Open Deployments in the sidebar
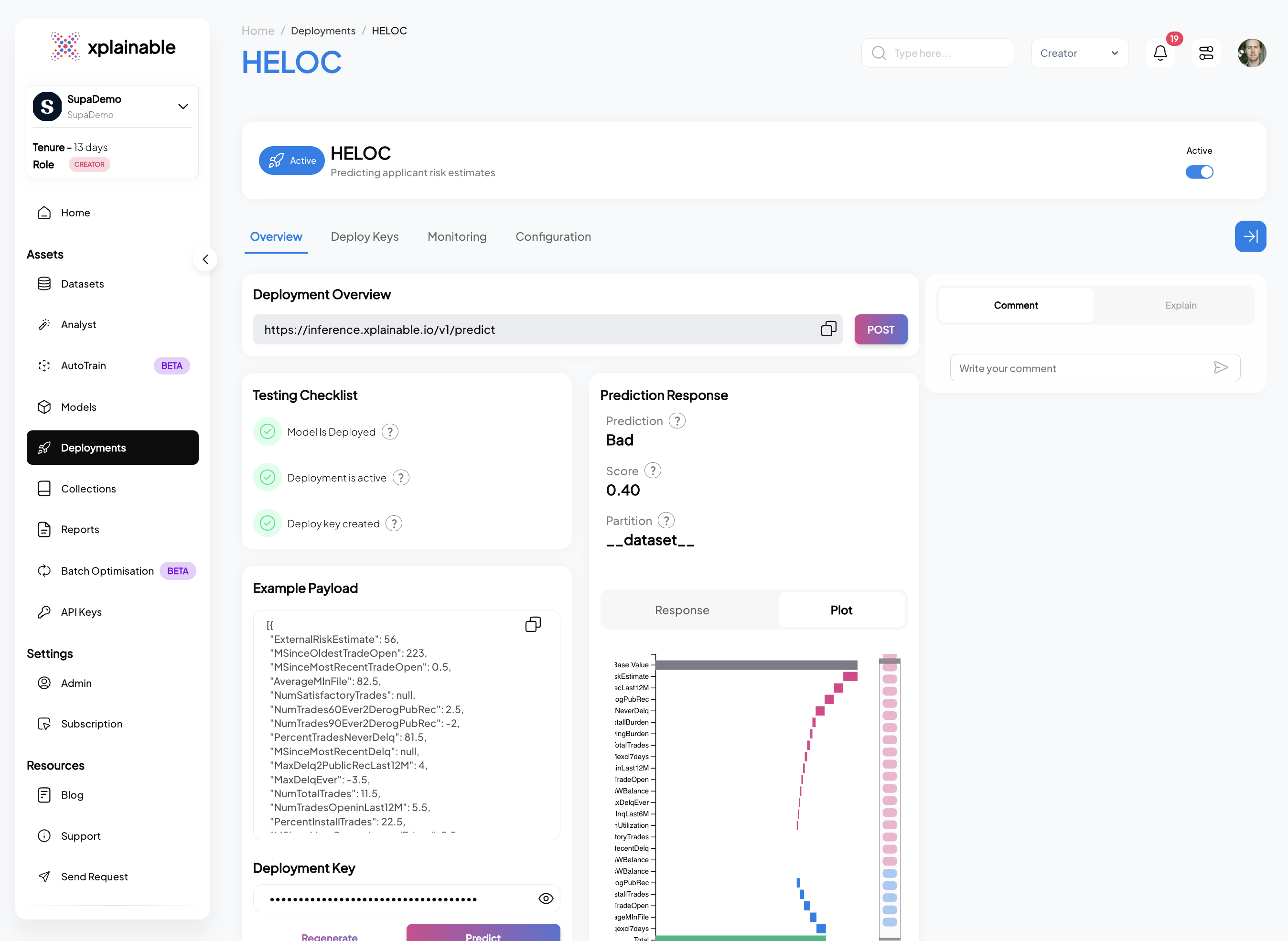1288x941 pixels. (112, 448)
